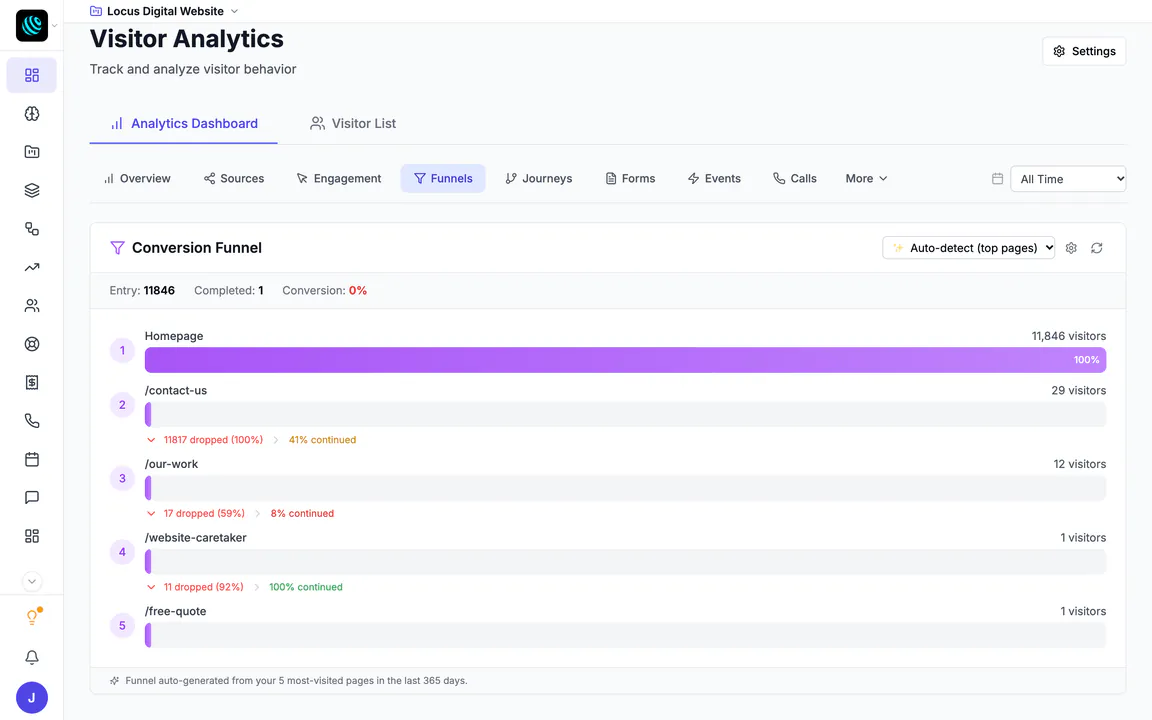Click the "12 visitors" count
The width and height of the screenshot is (1152, 720).
point(1079,464)
